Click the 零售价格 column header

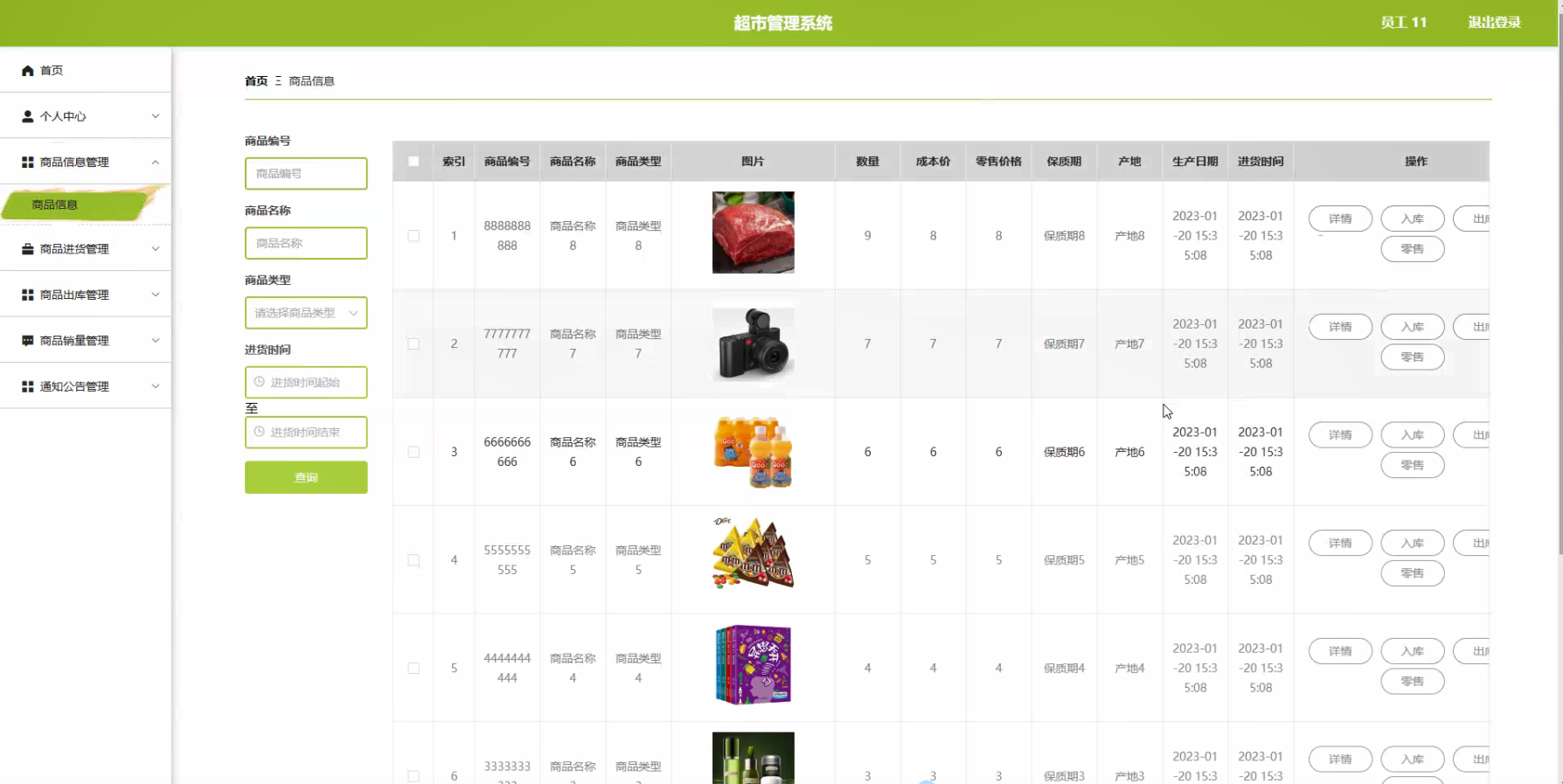998,162
